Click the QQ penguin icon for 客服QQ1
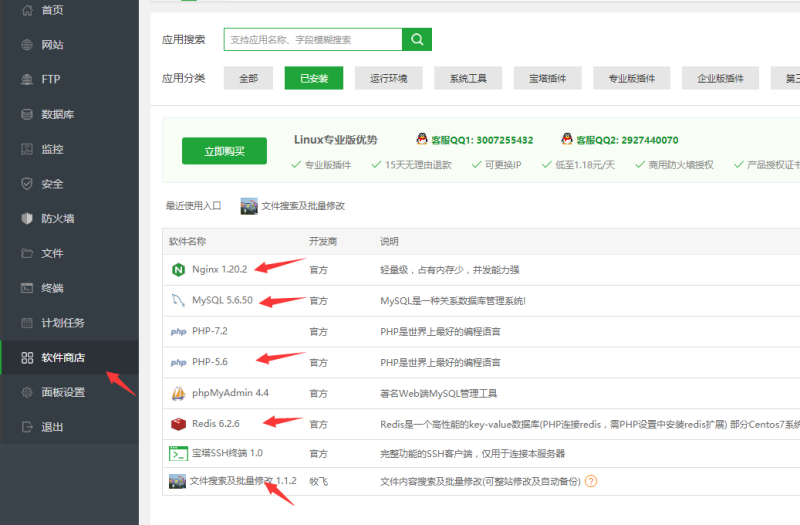The height and width of the screenshot is (525, 800). (422, 139)
